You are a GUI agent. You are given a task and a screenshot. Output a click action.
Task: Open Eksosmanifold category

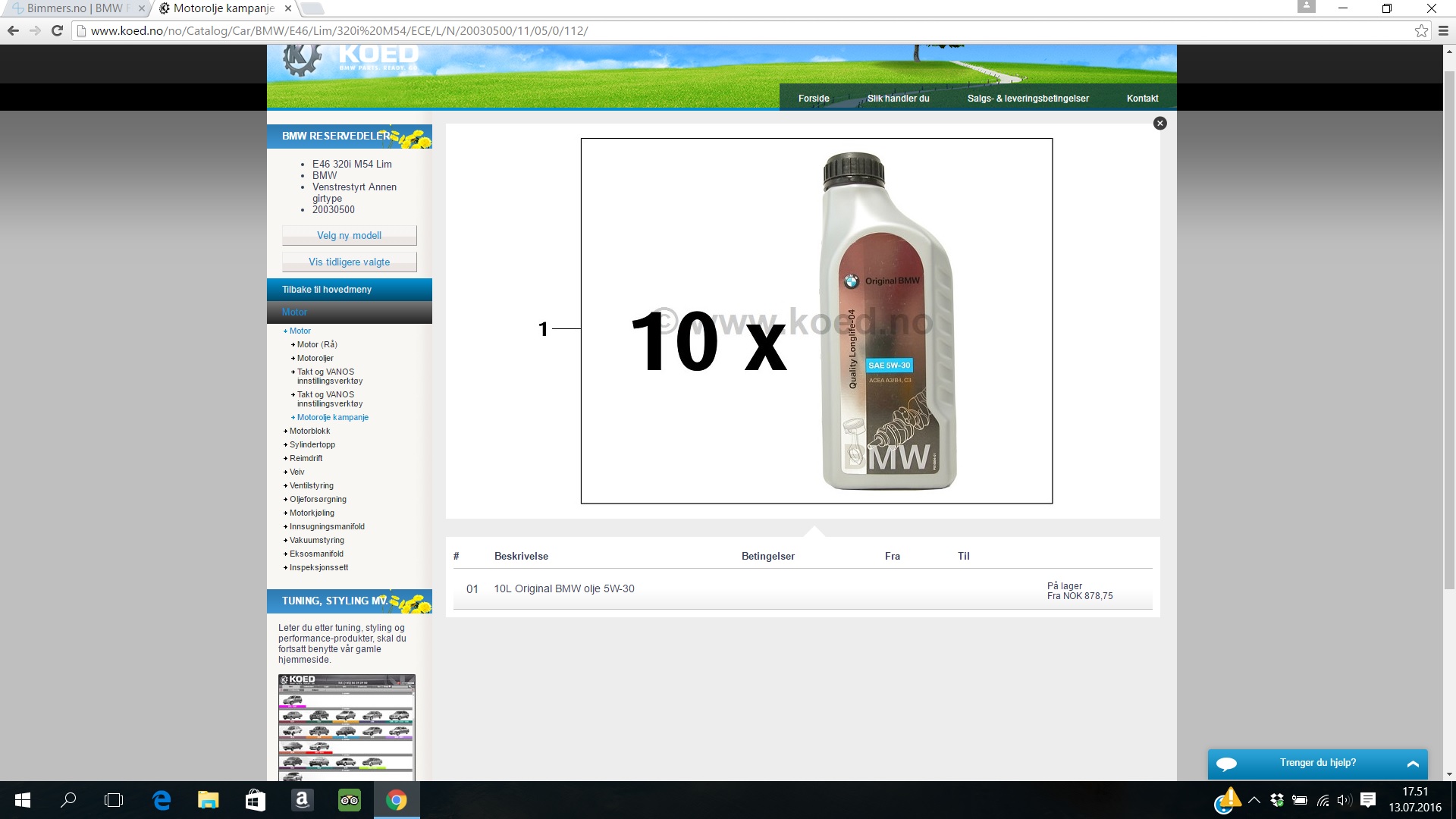(316, 554)
